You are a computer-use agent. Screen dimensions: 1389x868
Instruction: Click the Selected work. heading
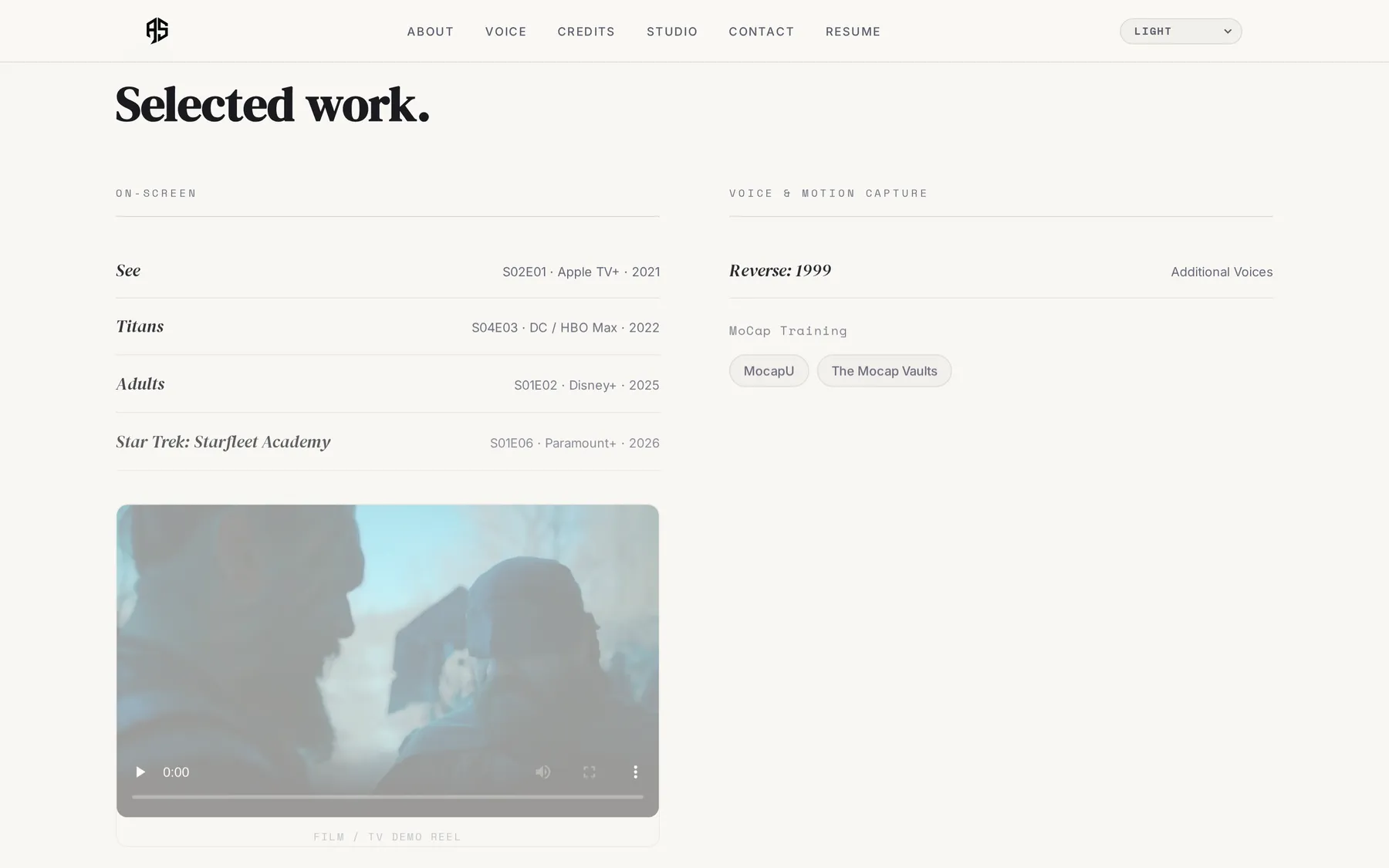[x=272, y=105]
